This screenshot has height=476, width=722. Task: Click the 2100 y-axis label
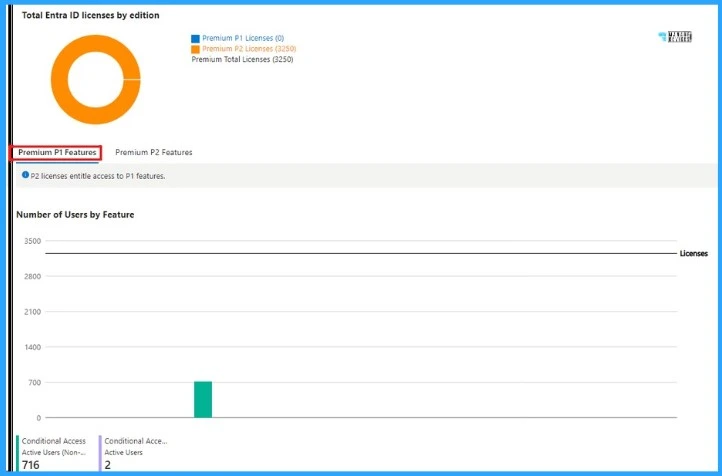click(32, 312)
